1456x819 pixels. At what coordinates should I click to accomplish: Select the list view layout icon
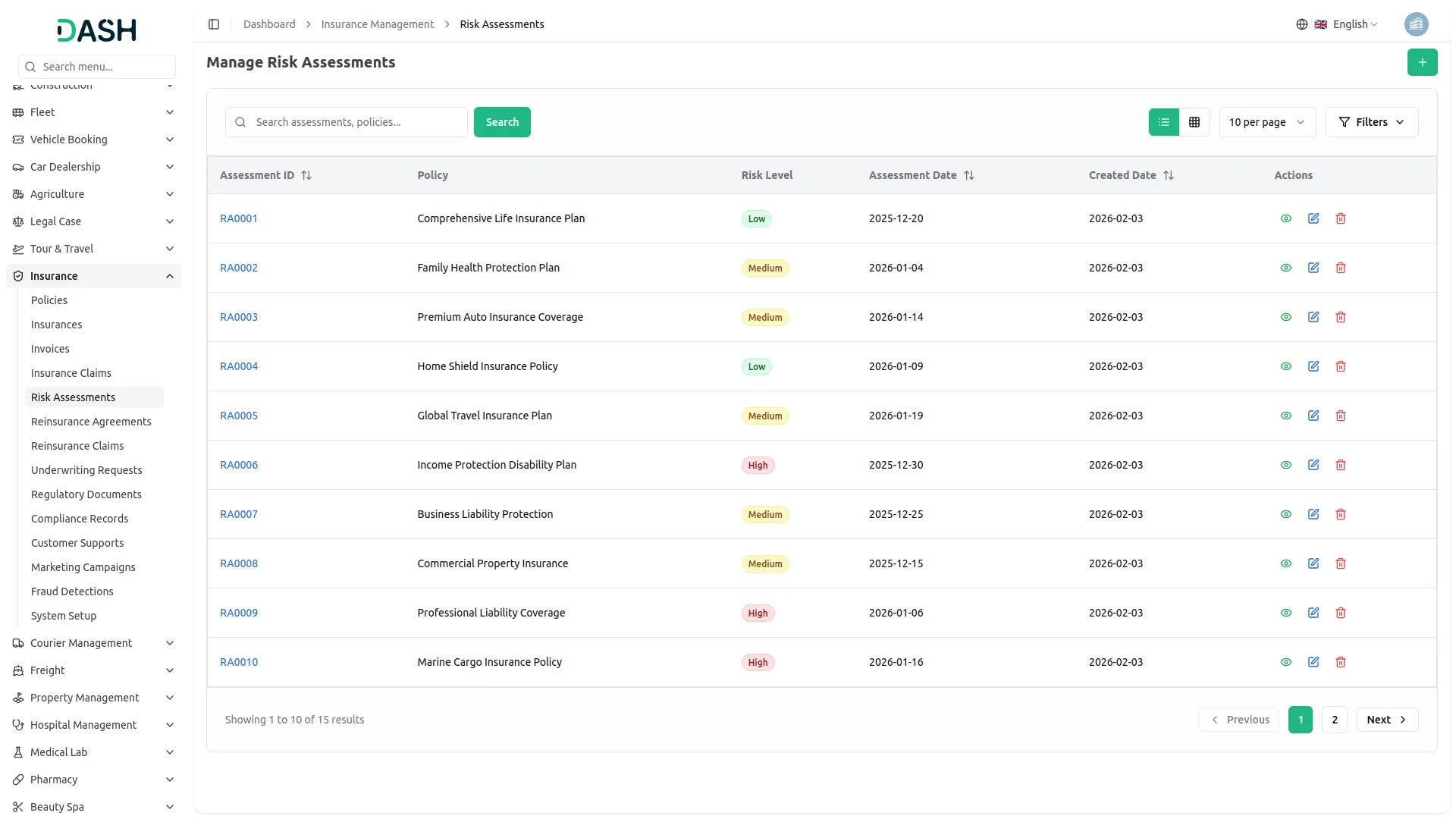pyautogui.click(x=1164, y=121)
